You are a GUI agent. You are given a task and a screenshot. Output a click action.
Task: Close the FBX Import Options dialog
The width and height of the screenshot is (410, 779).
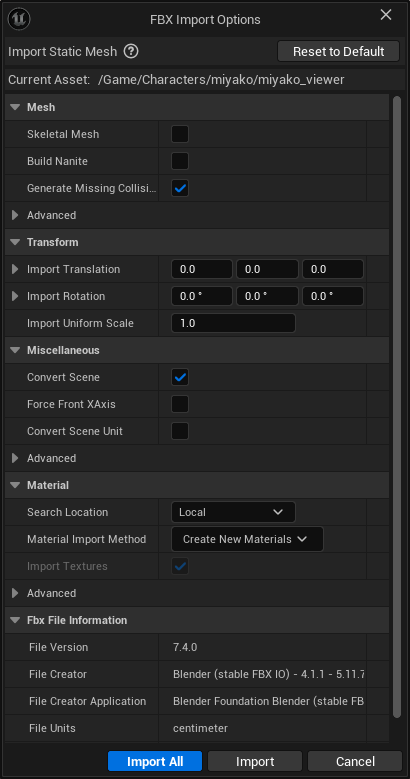click(386, 15)
